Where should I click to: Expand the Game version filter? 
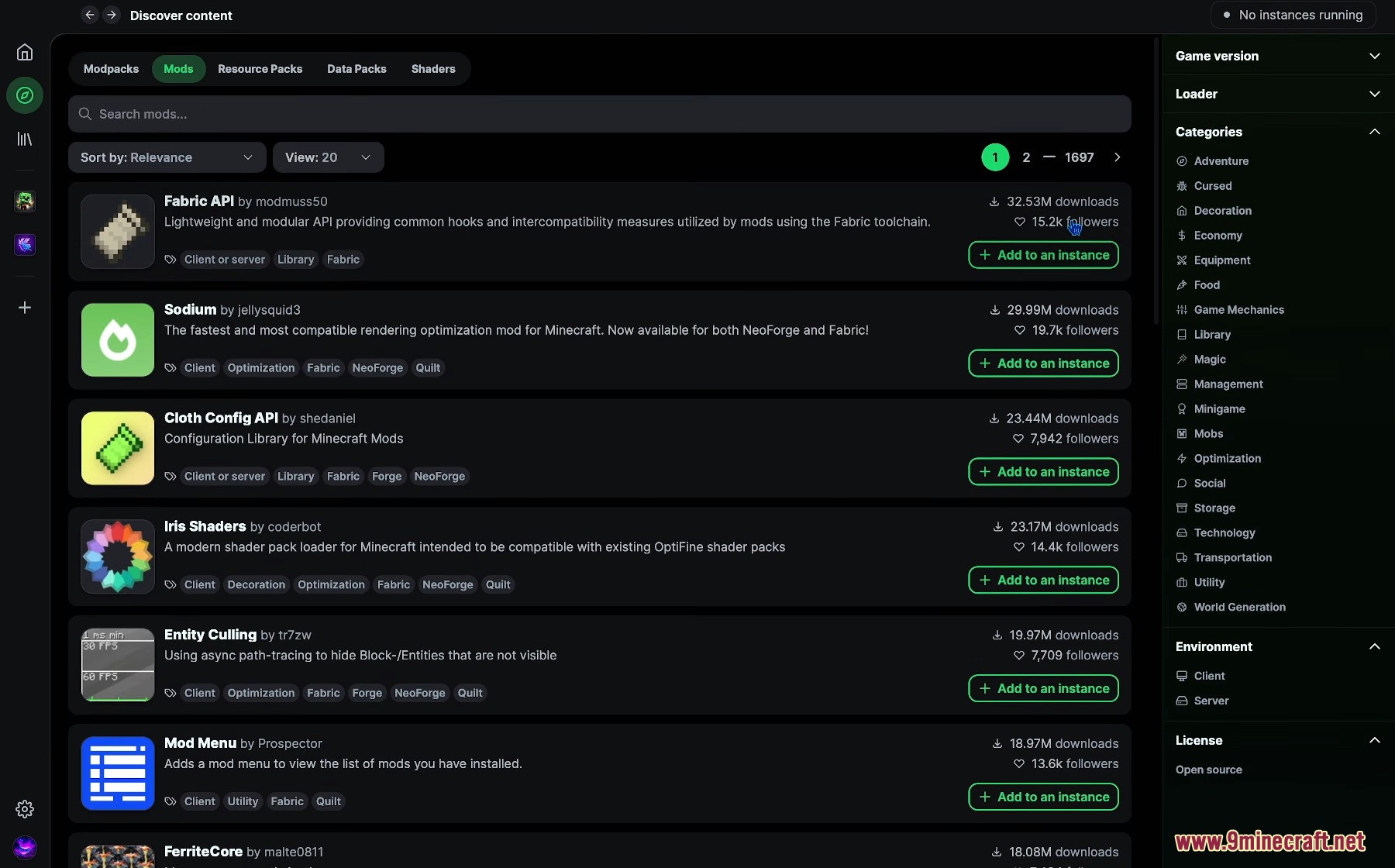point(1278,56)
